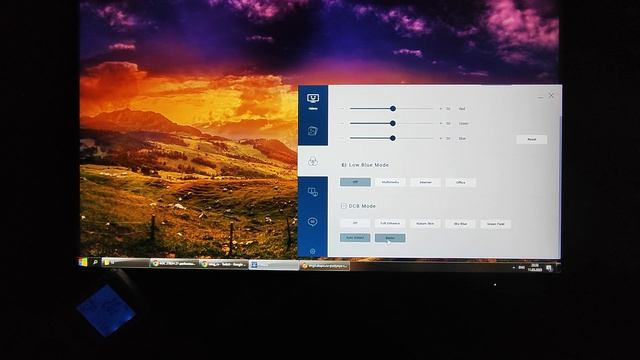Select Green Field in DCB Mode
This screenshot has height=360, width=640.
point(496,224)
